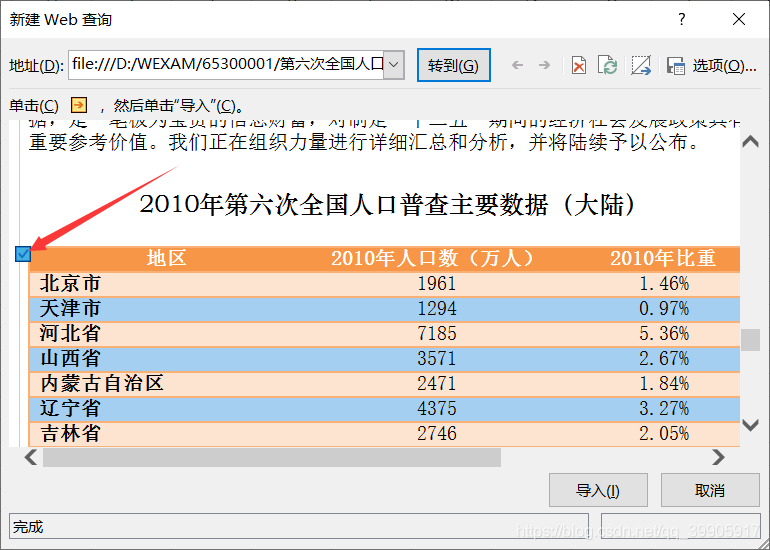Go back to the previous page
The image size is (770, 550).
[x=518, y=65]
